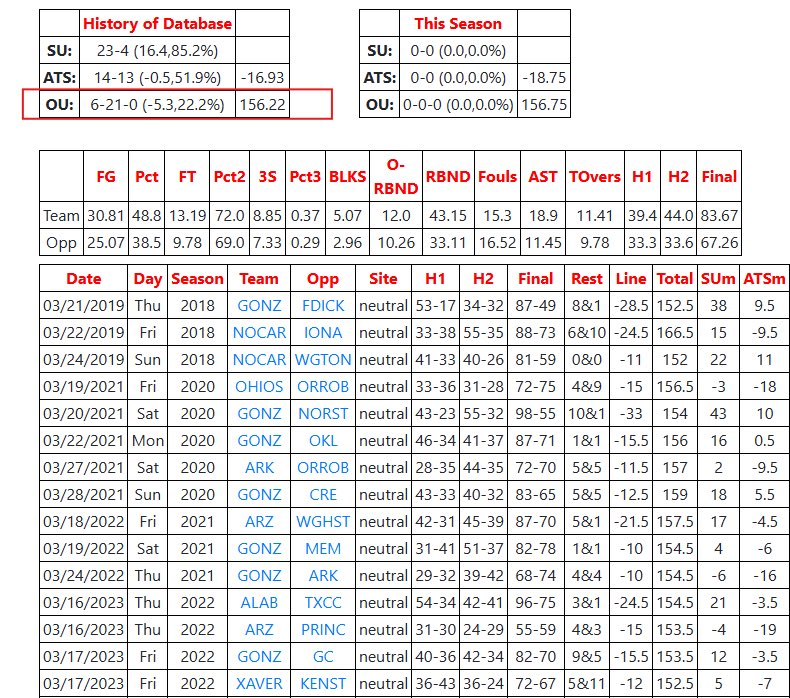Select the Line column header
Viewport: 790px width, 698px height.
[631, 279]
